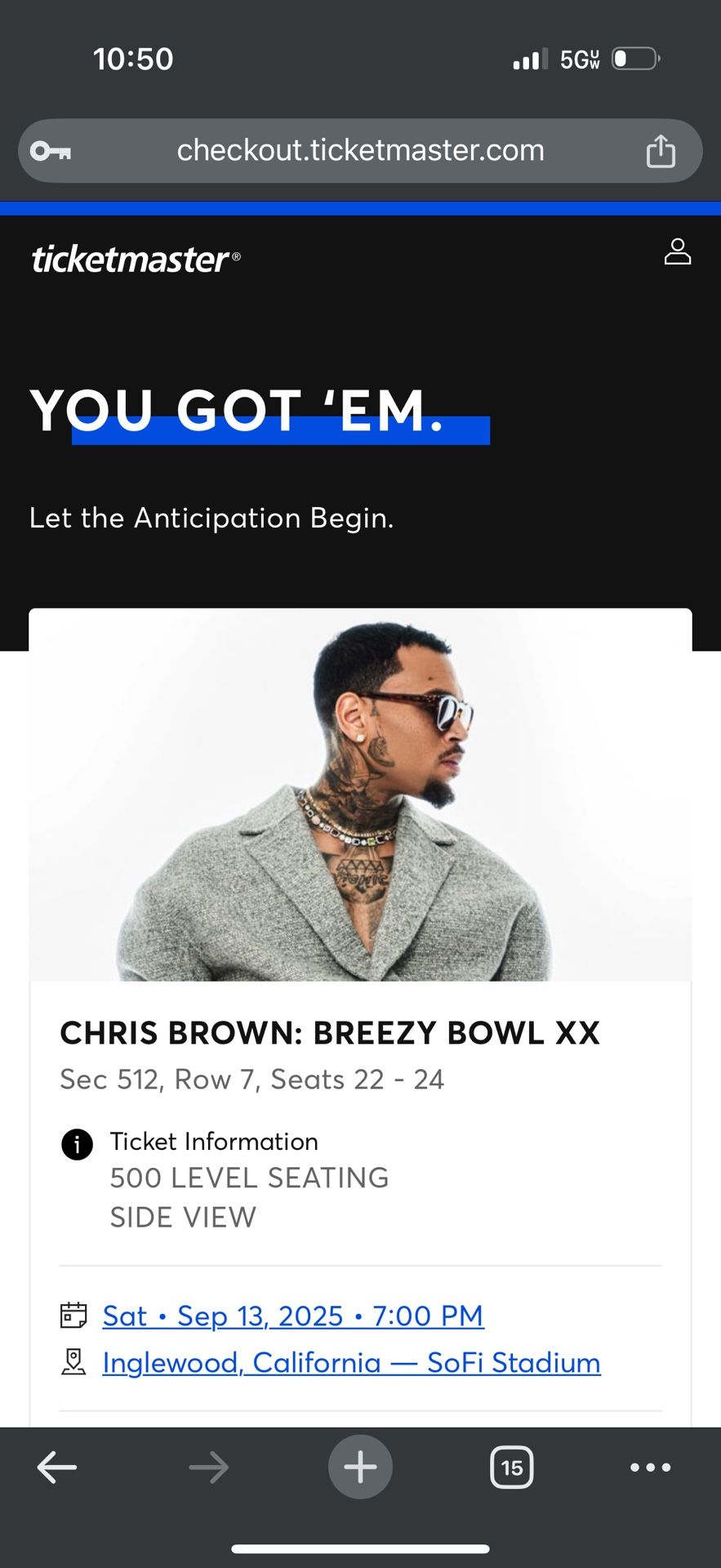
Task: Open the account profile icon
Action: point(677,252)
